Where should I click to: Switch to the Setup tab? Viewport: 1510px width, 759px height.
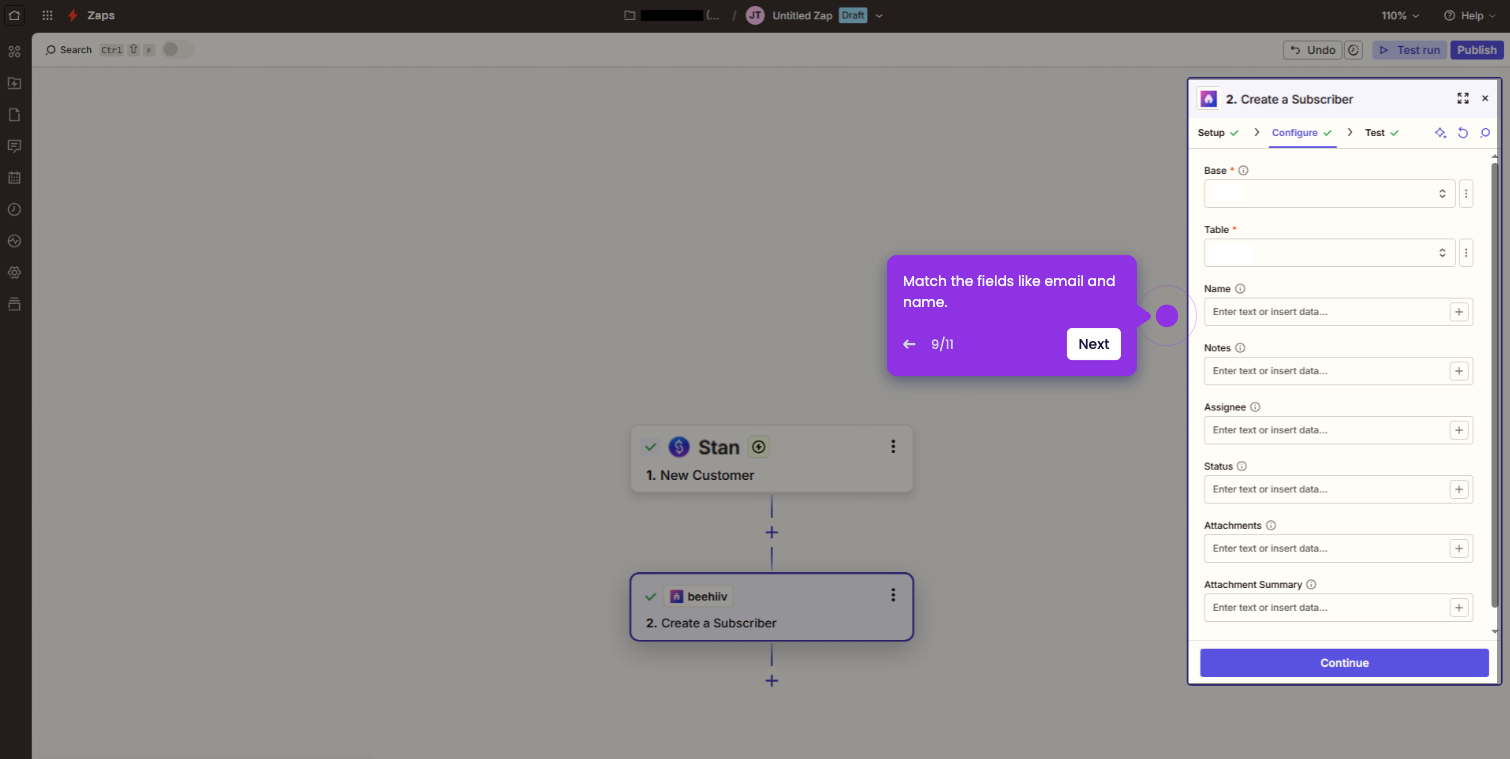click(1218, 132)
